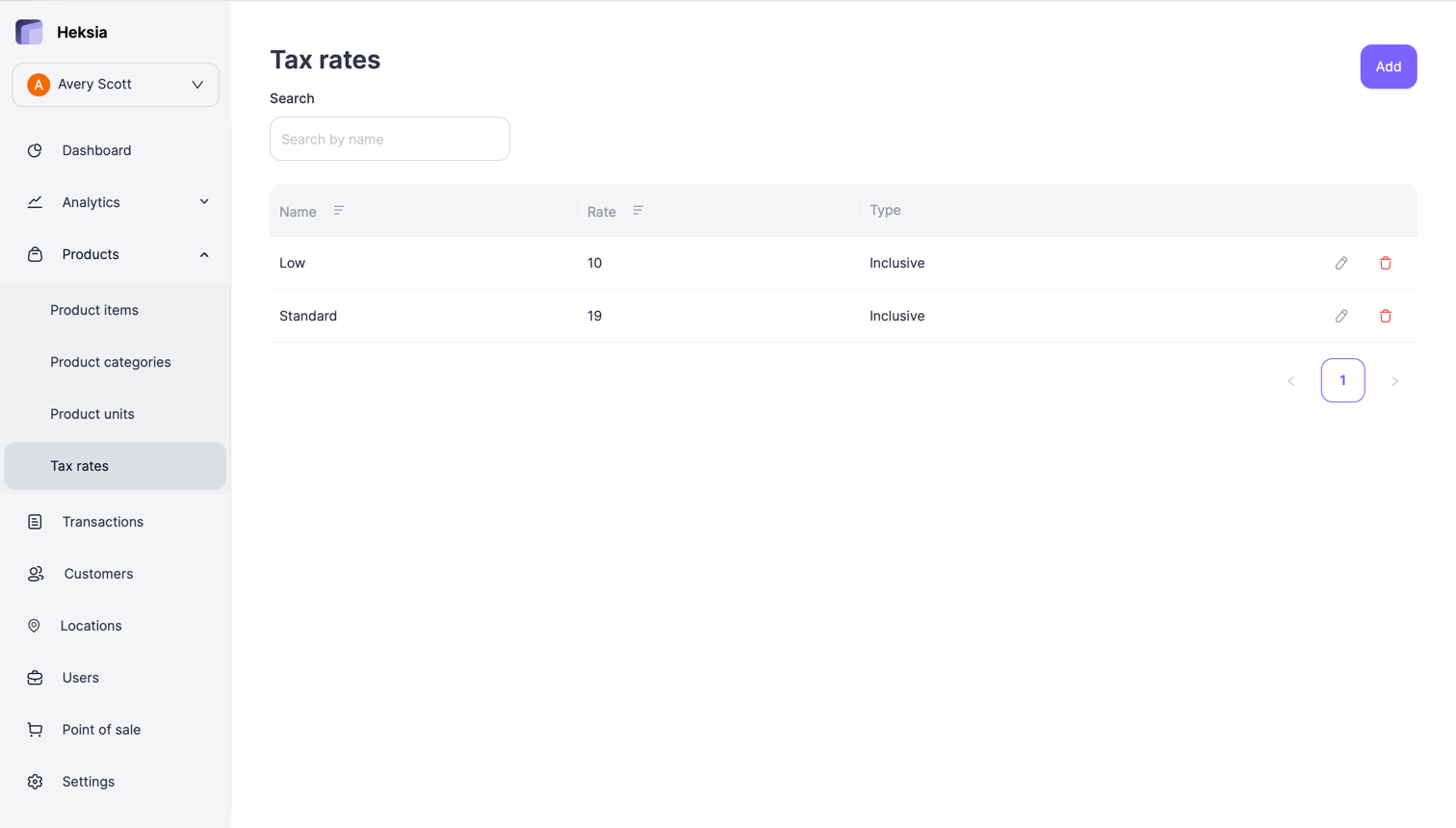1456x828 pixels.
Task: Click the Add button
Action: [x=1388, y=66]
